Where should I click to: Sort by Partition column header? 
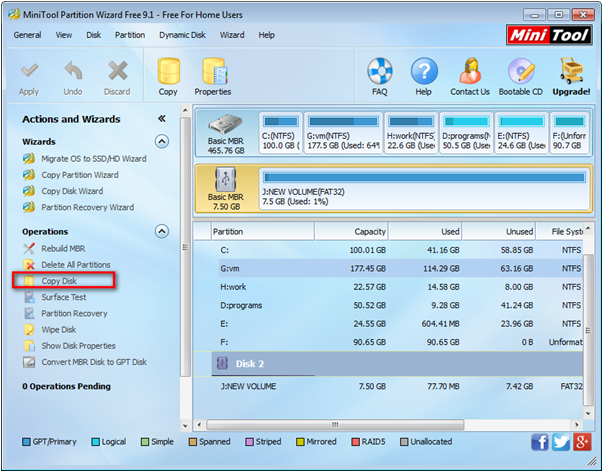click(x=263, y=232)
